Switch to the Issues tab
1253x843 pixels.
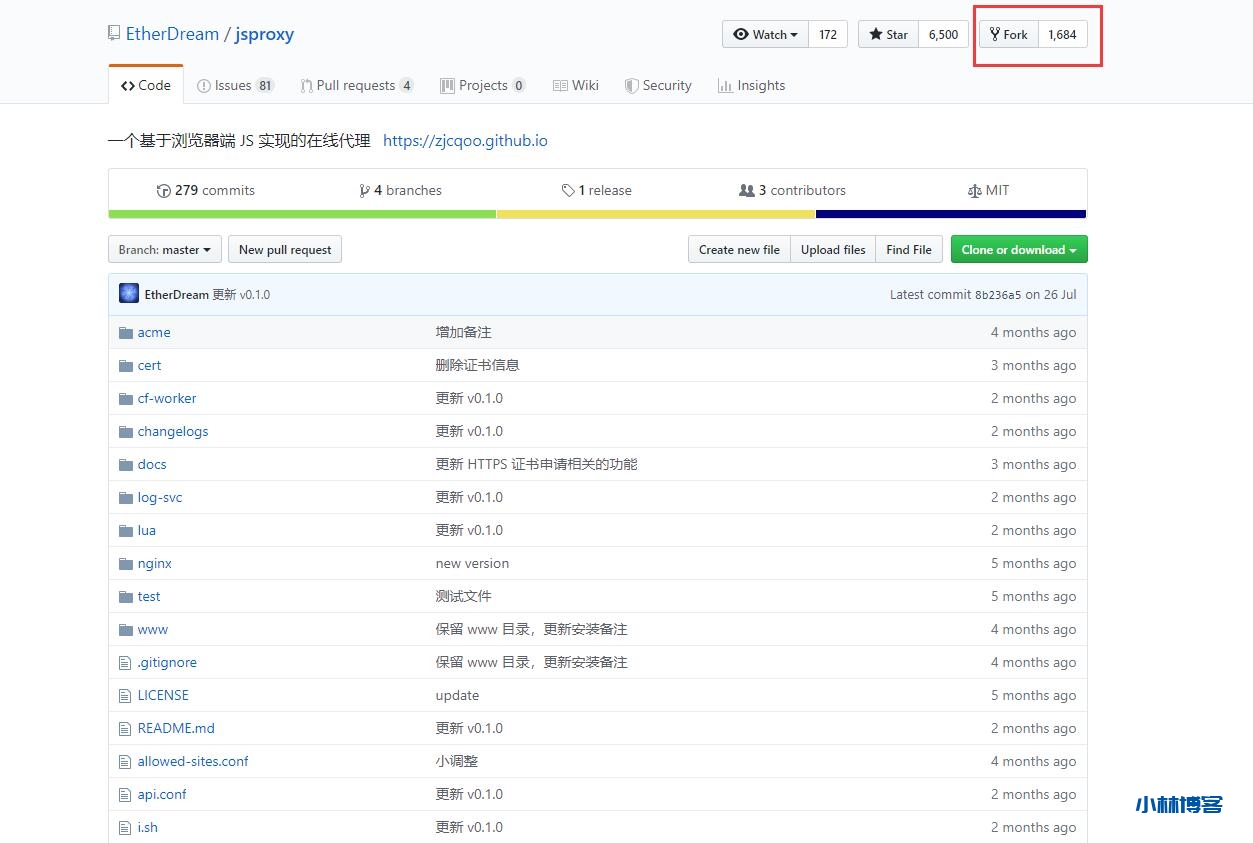[x=236, y=85]
